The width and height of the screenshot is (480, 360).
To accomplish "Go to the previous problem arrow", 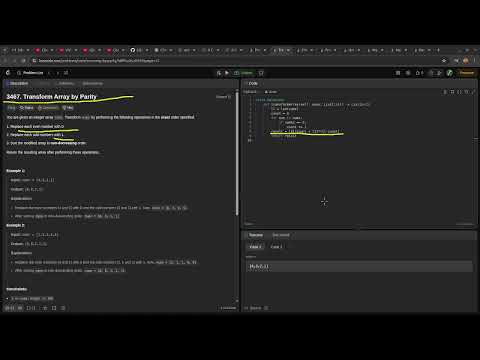I will point(49,73).
